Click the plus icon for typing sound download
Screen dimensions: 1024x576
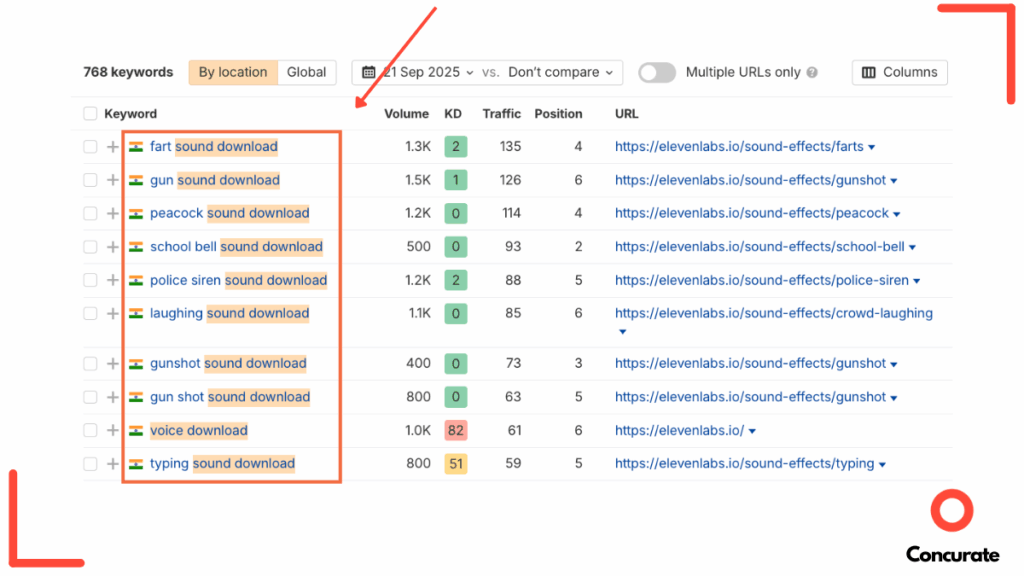click(x=112, y=464)
